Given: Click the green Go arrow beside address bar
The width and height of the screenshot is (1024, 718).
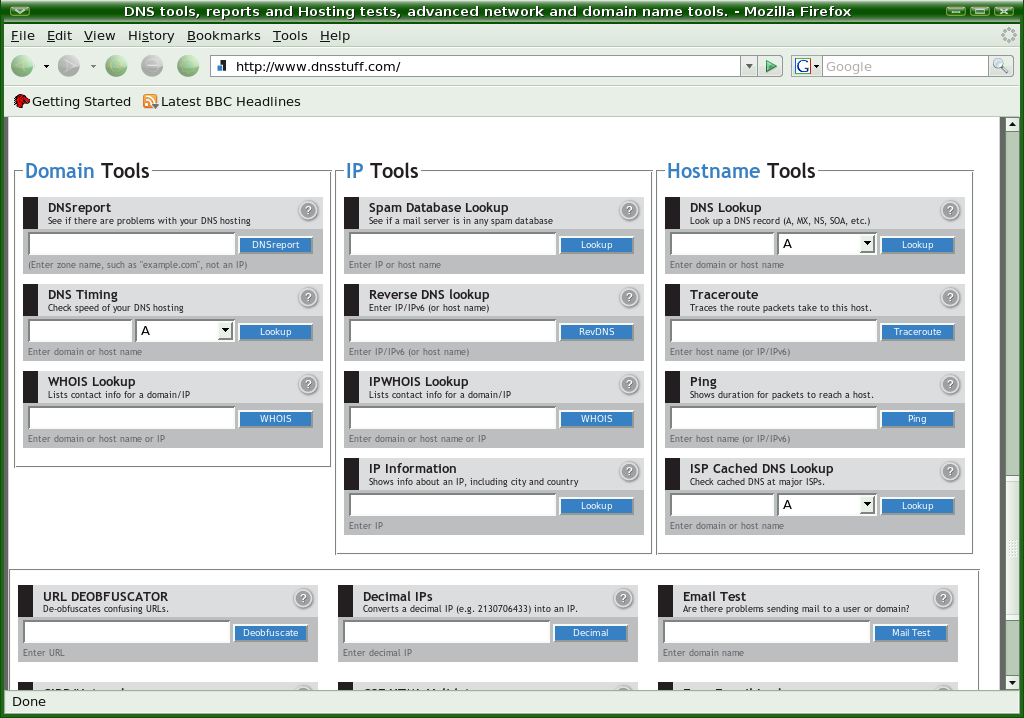Looking at the screenshot, I should pos(771,66).
